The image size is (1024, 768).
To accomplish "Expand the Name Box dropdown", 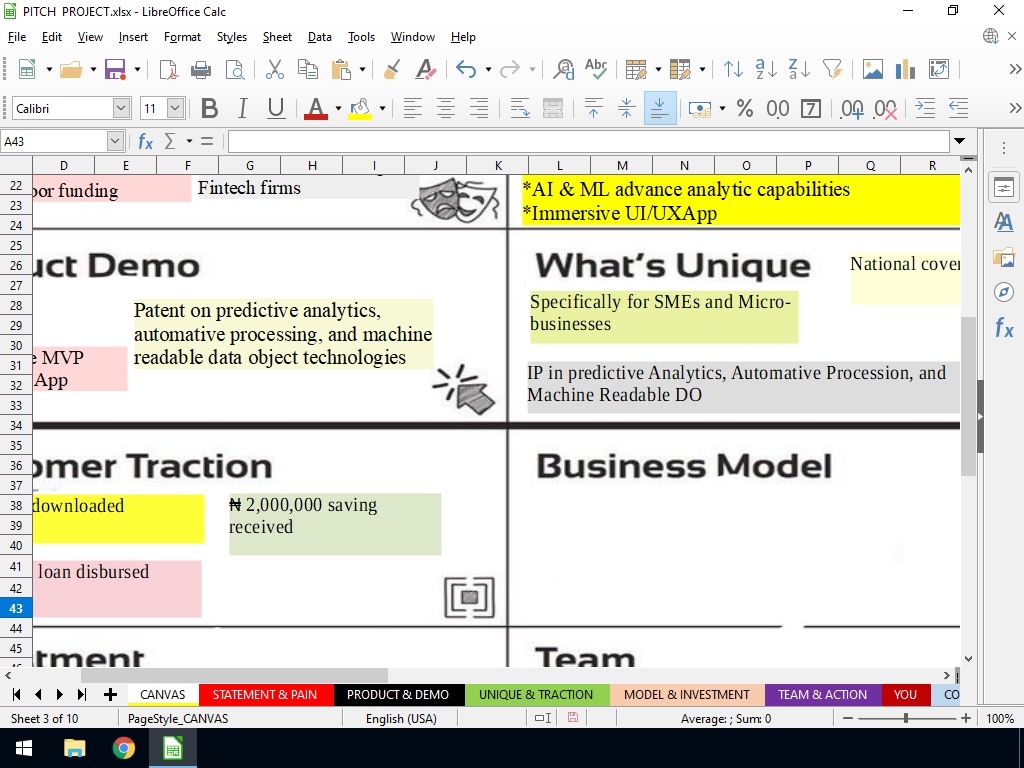I will [x=115, y=141].
